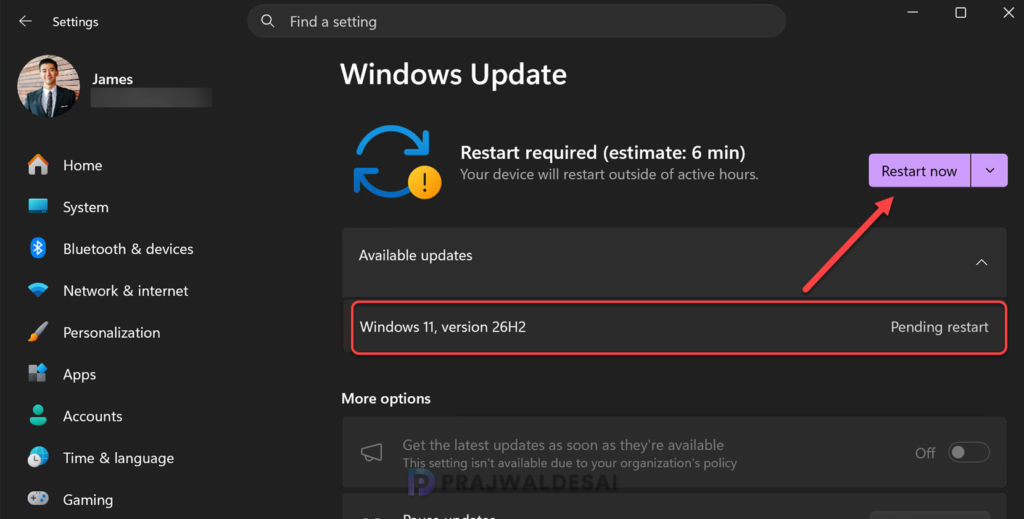Click the Windows Update sync status icon
Image resolution: width=1024 pixels, height=519 pixels.
tap(397, 162)
